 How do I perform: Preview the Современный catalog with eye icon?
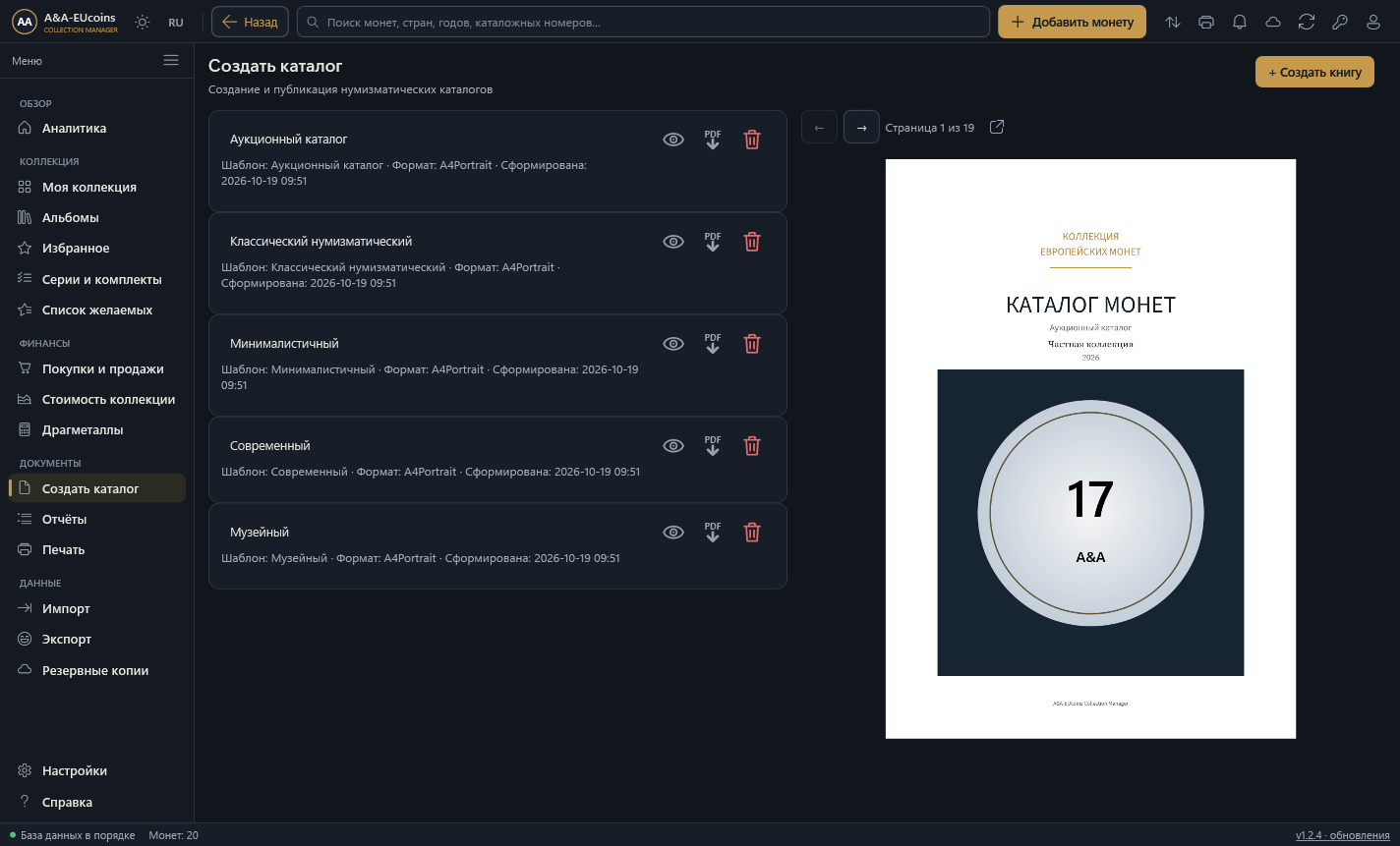point(673,446)
